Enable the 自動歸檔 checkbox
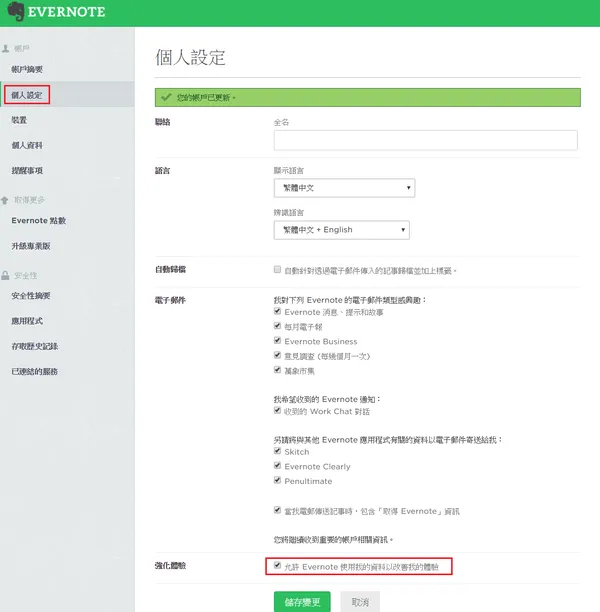The height and width of the screenshot is (612, 600). pos(277,269)
